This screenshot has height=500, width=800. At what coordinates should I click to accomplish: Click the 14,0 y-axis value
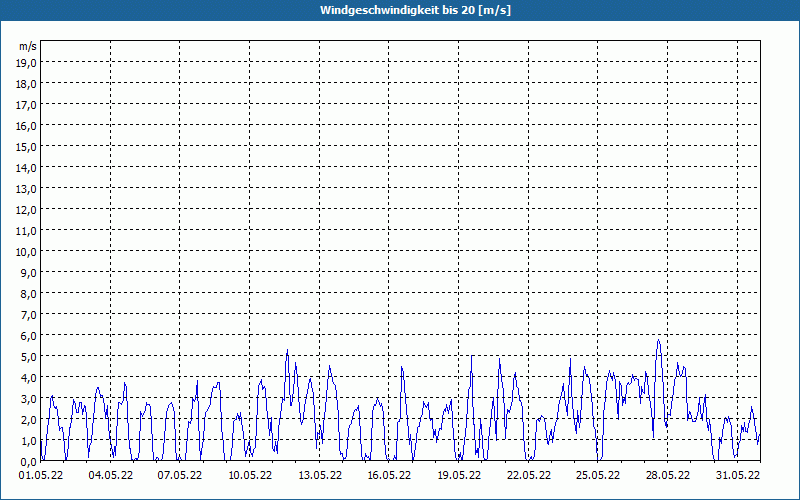[x=28, y=168]
